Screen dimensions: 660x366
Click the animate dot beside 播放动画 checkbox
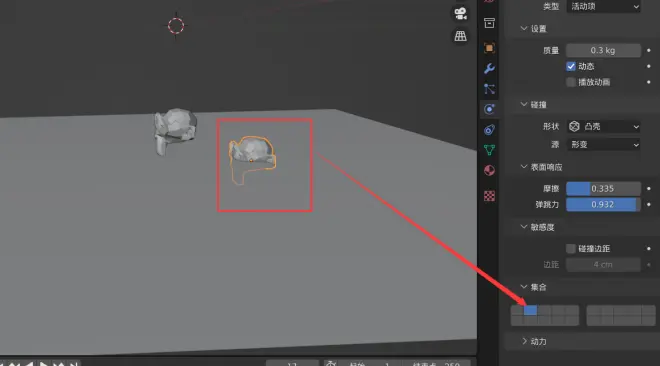(x=649, y=82)
